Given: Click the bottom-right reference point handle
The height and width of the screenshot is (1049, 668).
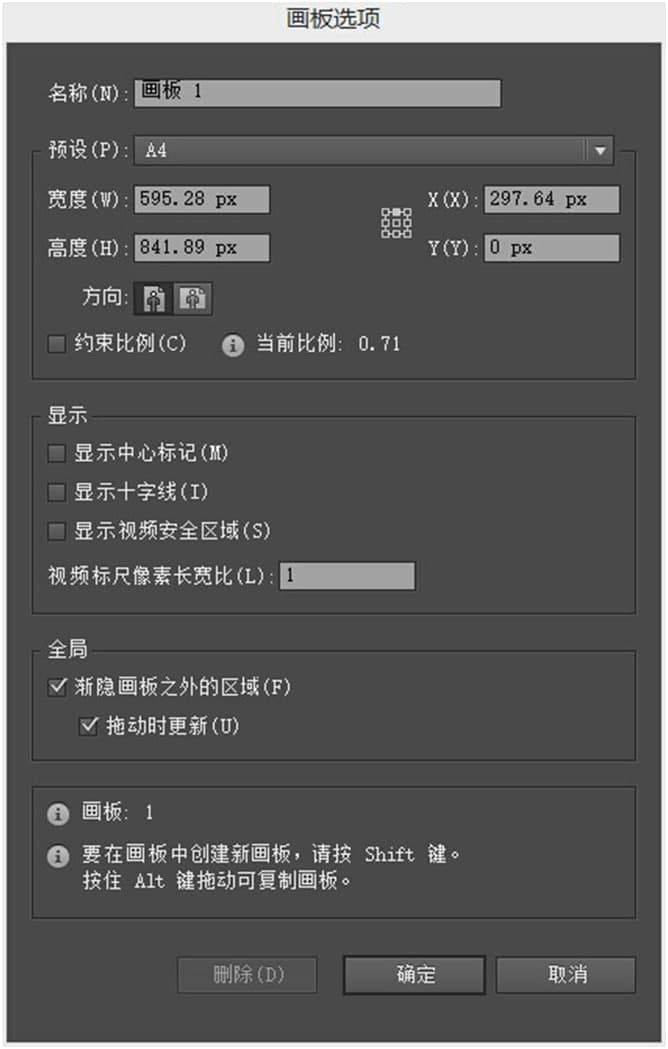Looking at the screenshot, I should [x=409, y=235].
